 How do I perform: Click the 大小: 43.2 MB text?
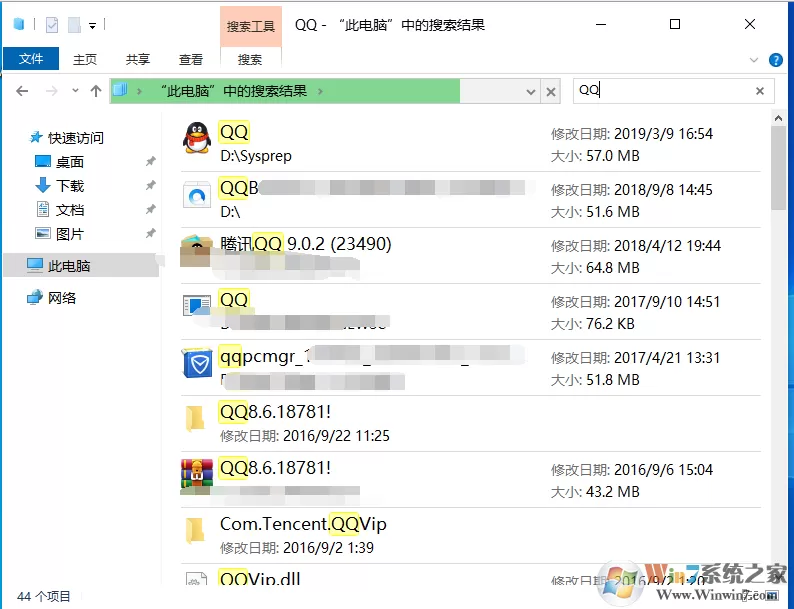pyautogui.click(x=595, y=492)
